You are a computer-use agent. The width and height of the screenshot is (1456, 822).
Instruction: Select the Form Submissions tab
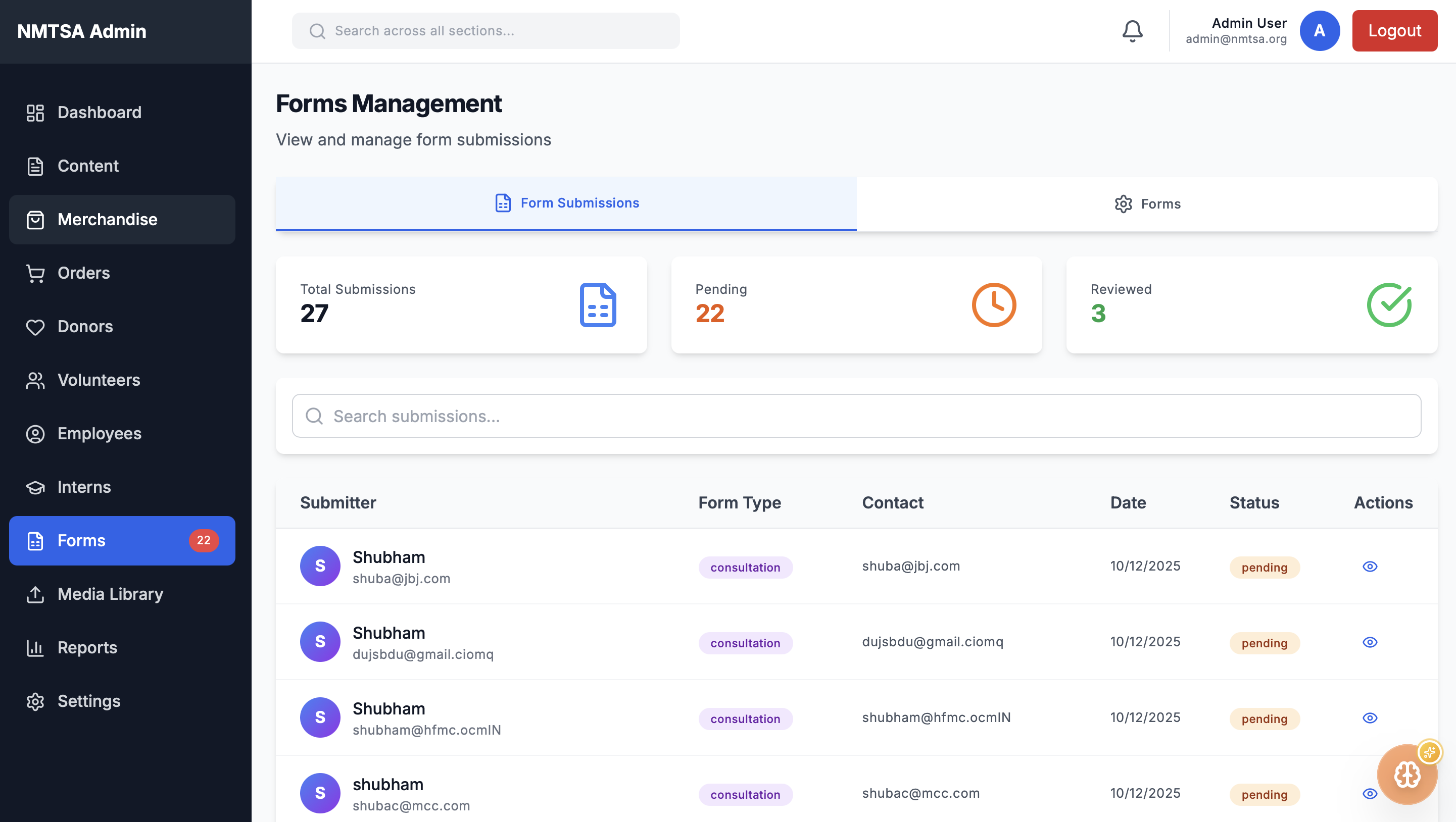pos(566,203)
